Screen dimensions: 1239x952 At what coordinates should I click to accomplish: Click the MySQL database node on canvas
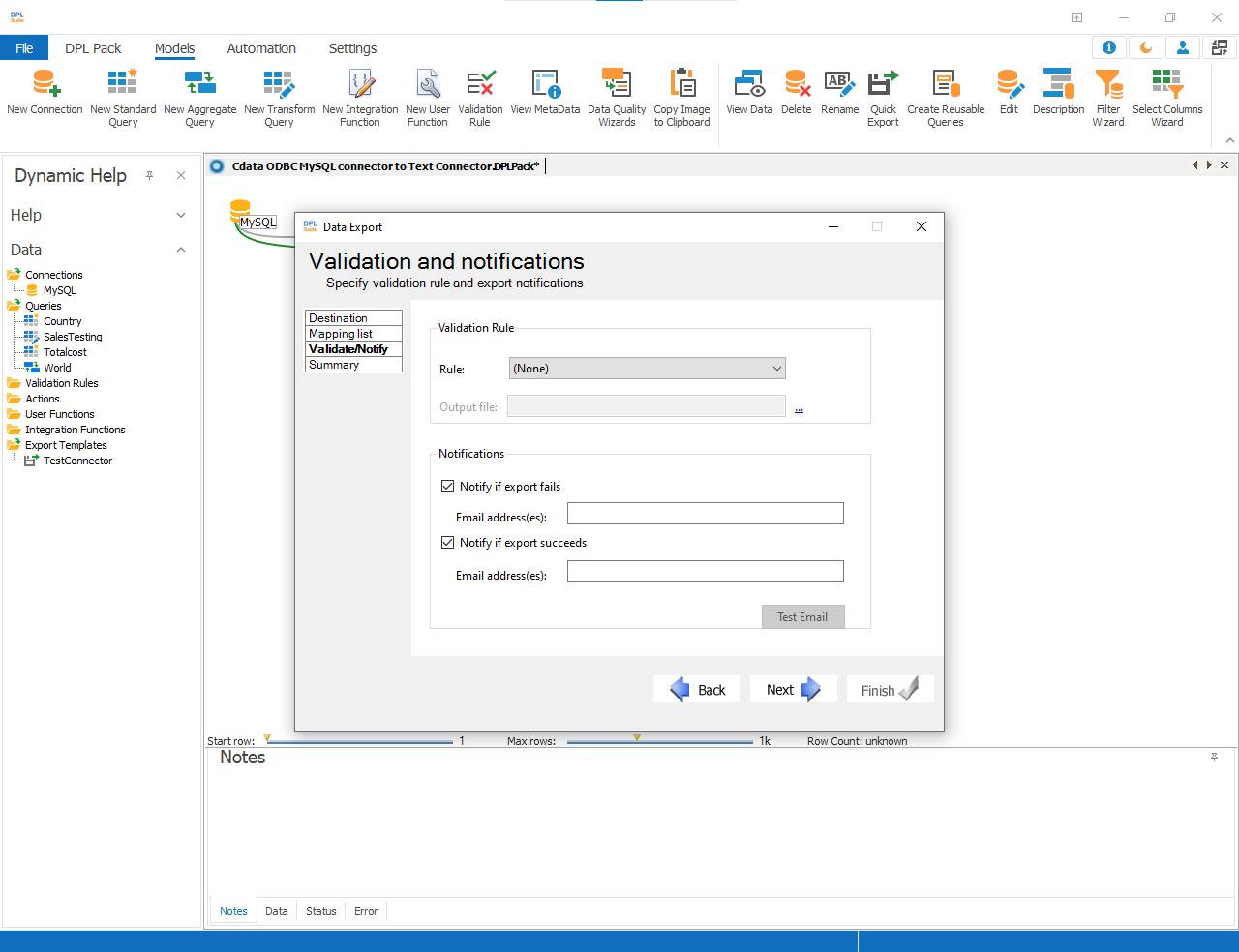coord(240,210)
